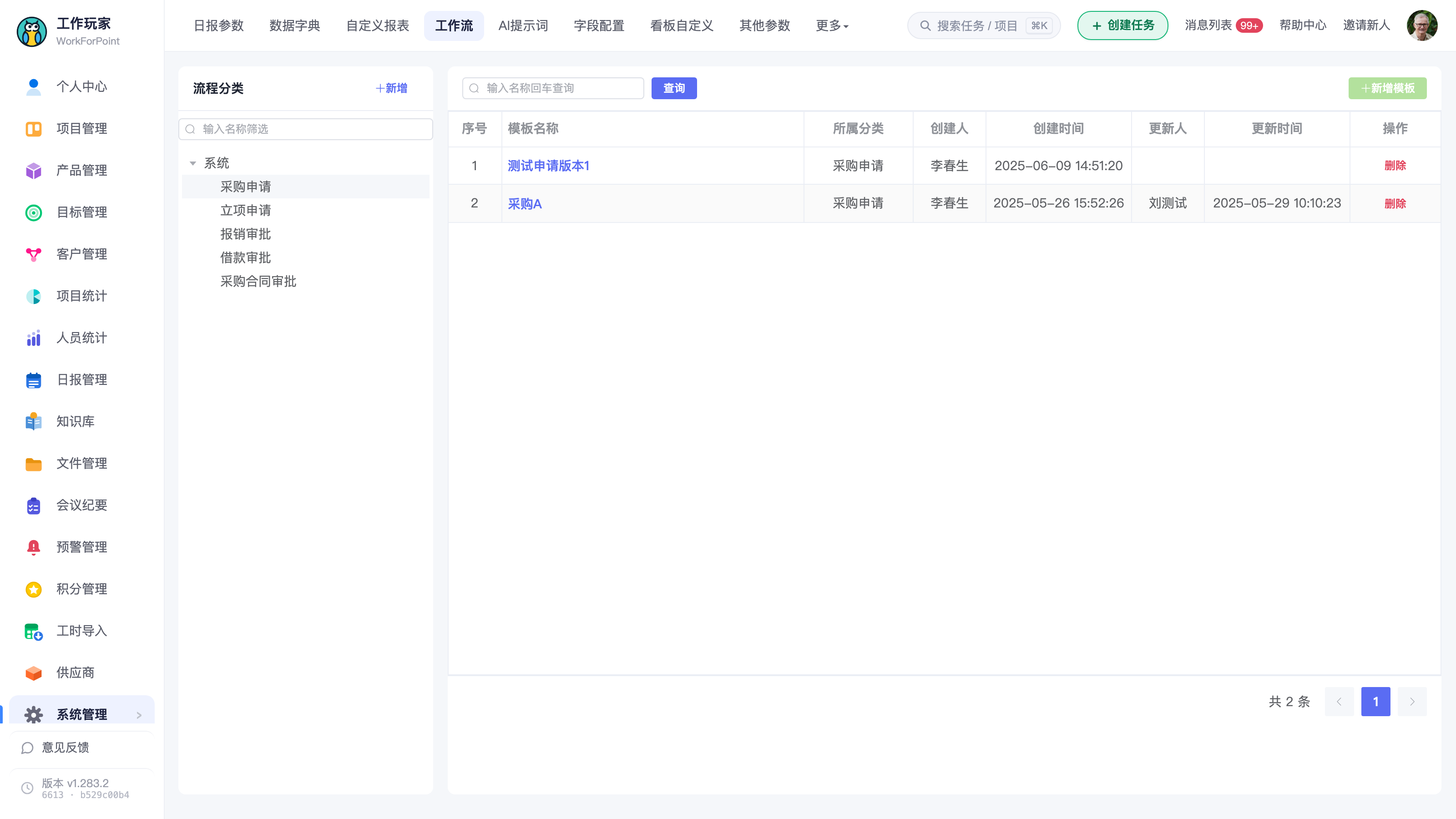Open 预警管理 bell icon

click(x=33, y=547)
